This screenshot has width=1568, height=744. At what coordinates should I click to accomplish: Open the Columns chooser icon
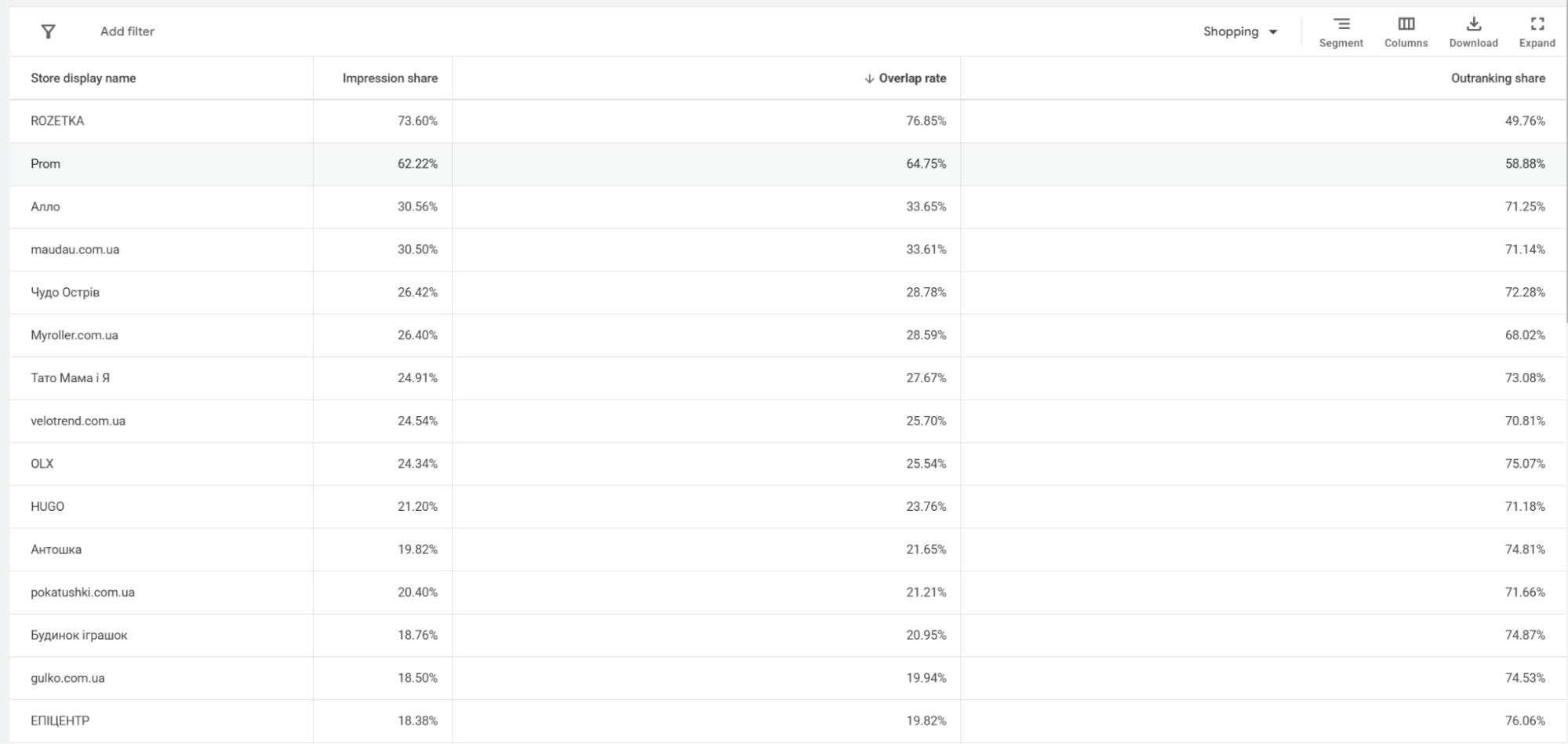tap(1406, 24)
